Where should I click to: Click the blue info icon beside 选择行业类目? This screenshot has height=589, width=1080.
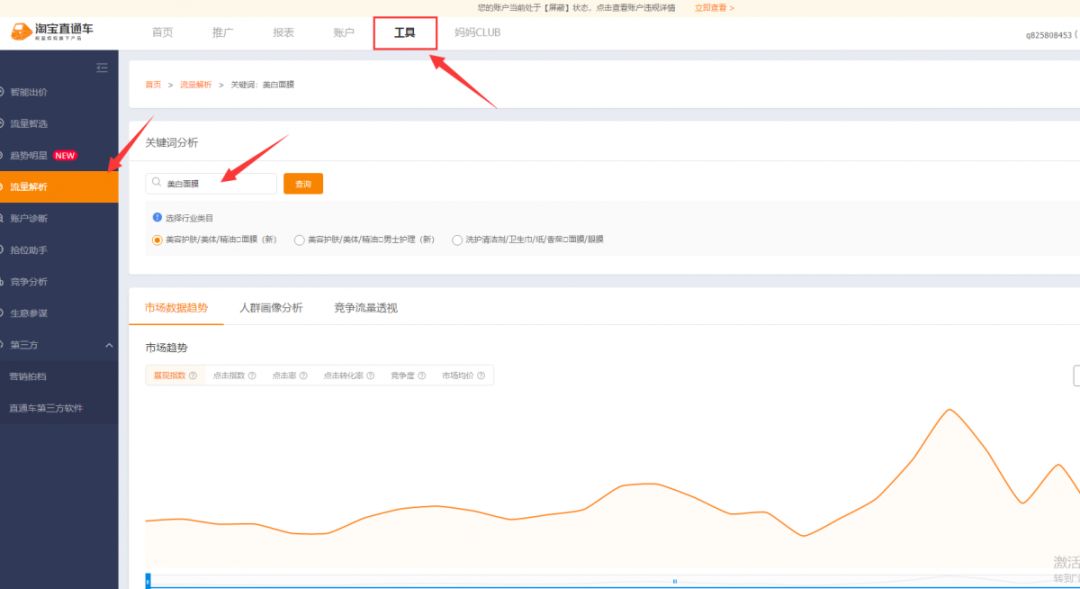point(157,217)
